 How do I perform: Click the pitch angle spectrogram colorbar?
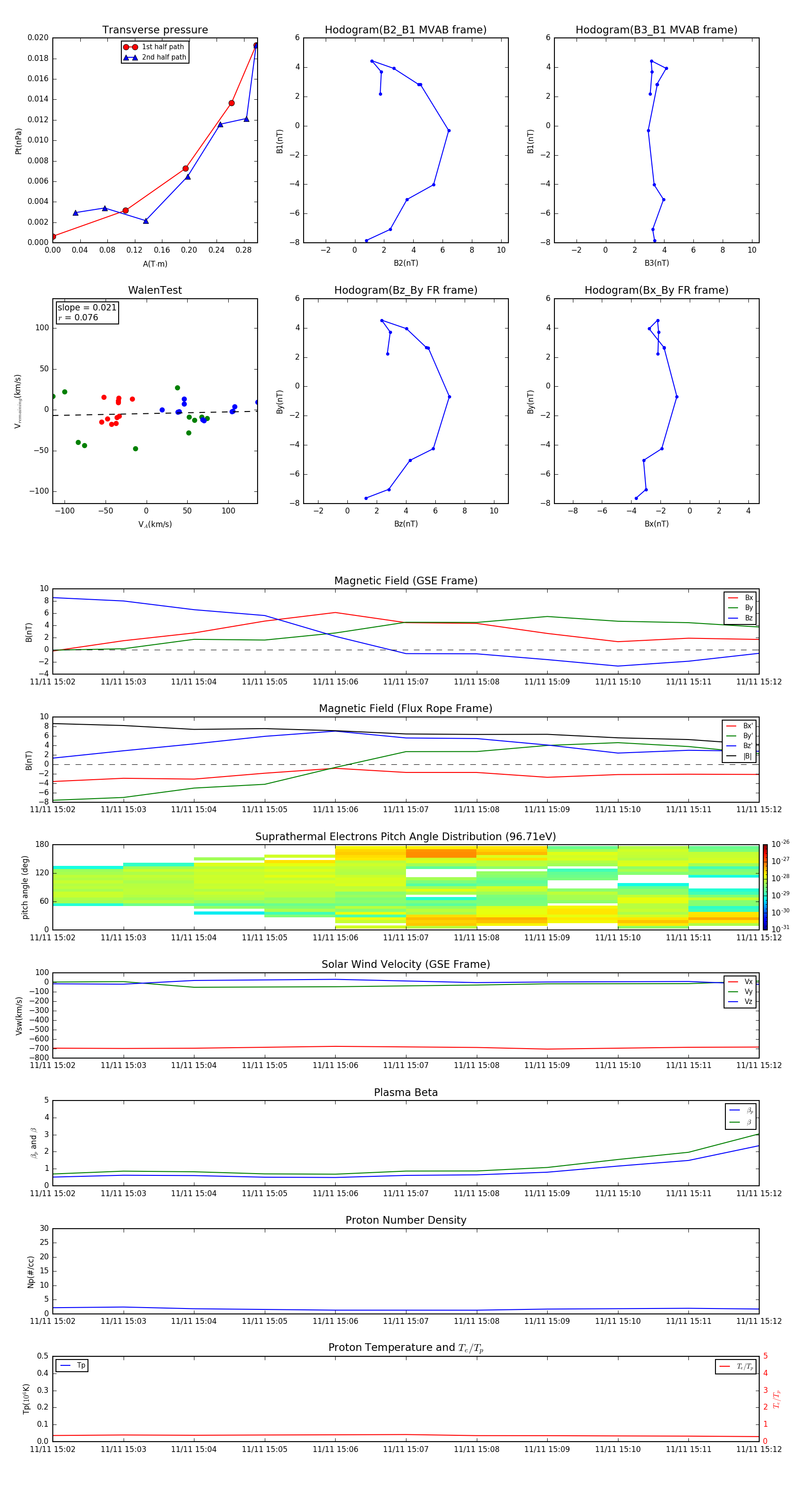coord(765,887)
